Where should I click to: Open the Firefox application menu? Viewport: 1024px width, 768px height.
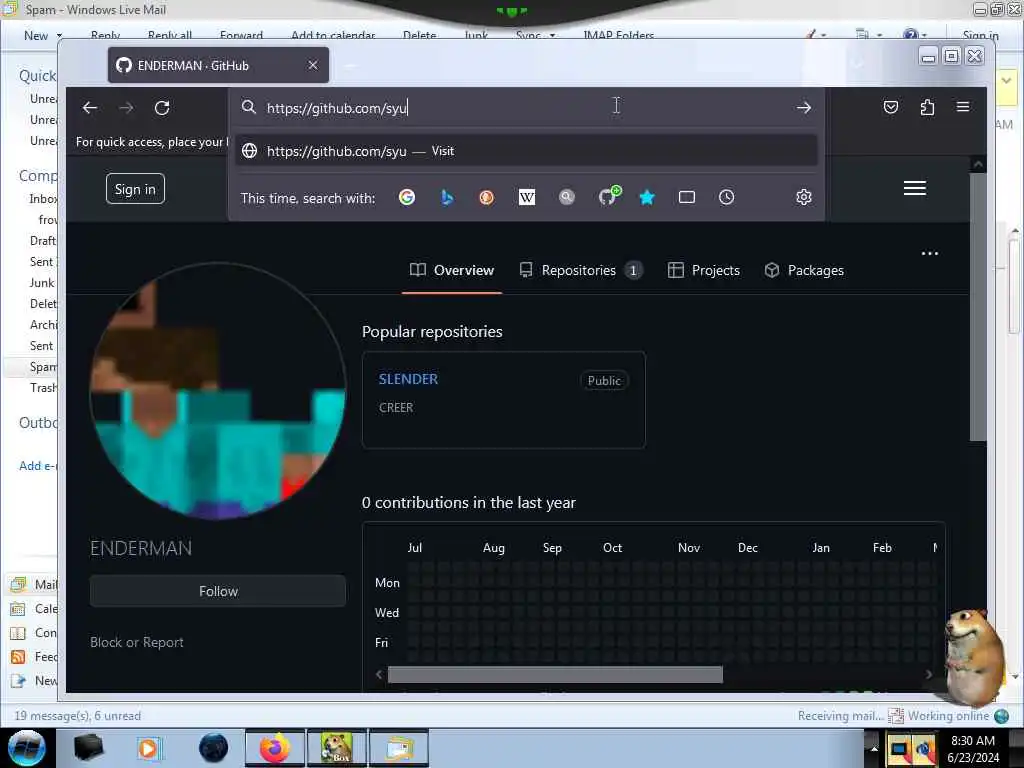click(x=963, y=106)
